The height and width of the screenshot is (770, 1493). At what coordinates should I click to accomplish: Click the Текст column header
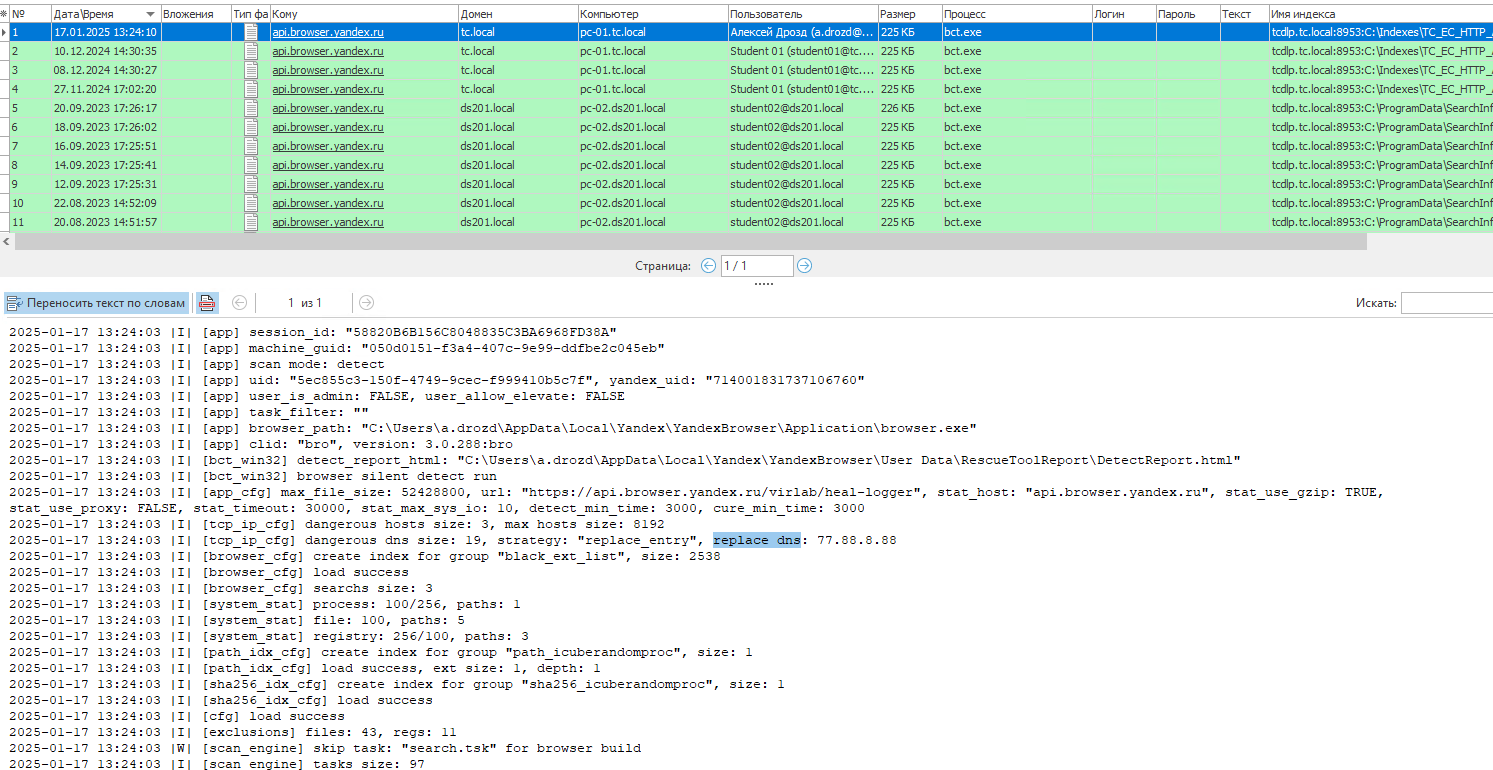coord(1244,14)
